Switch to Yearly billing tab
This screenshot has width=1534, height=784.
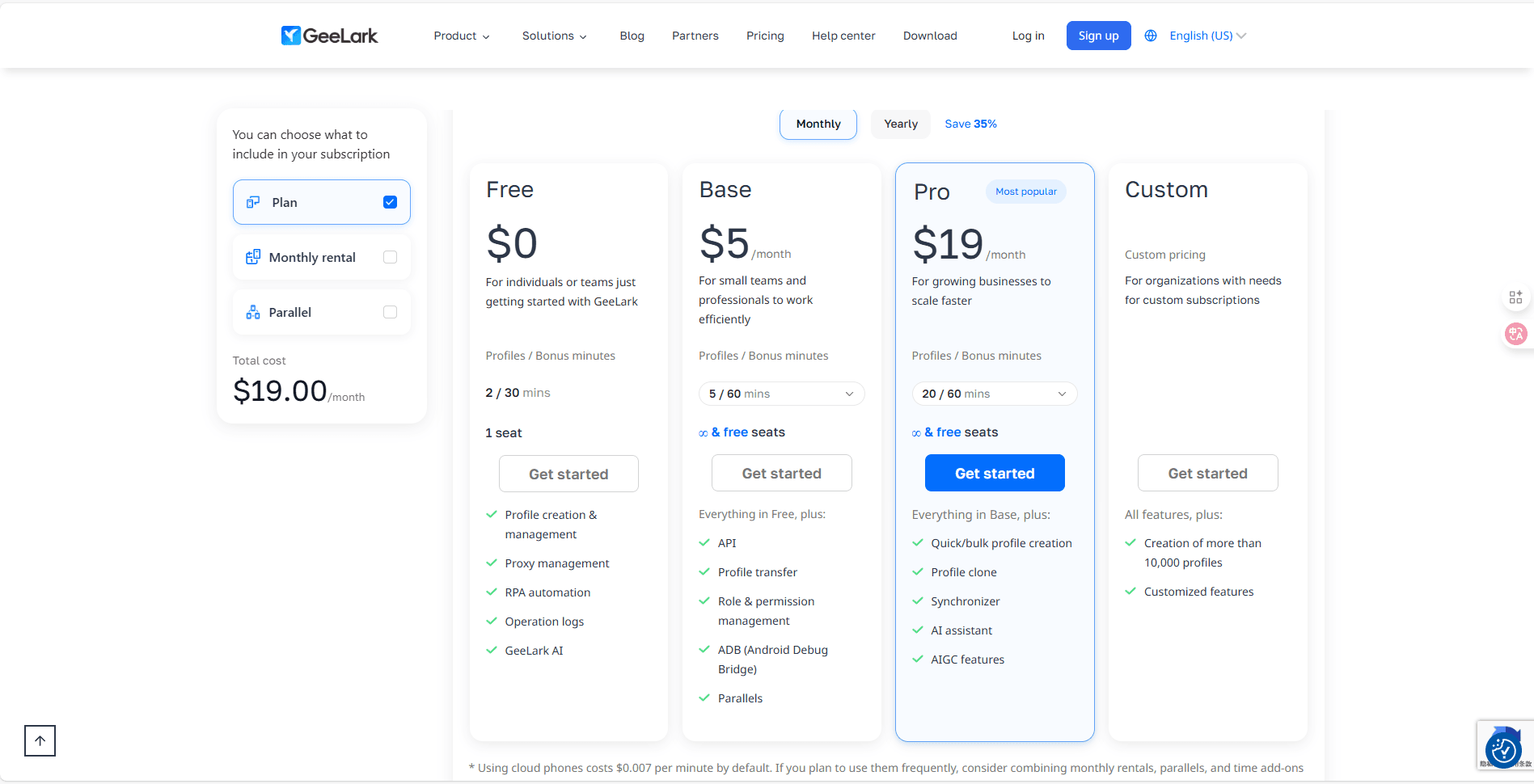click(x=900, y=124)
